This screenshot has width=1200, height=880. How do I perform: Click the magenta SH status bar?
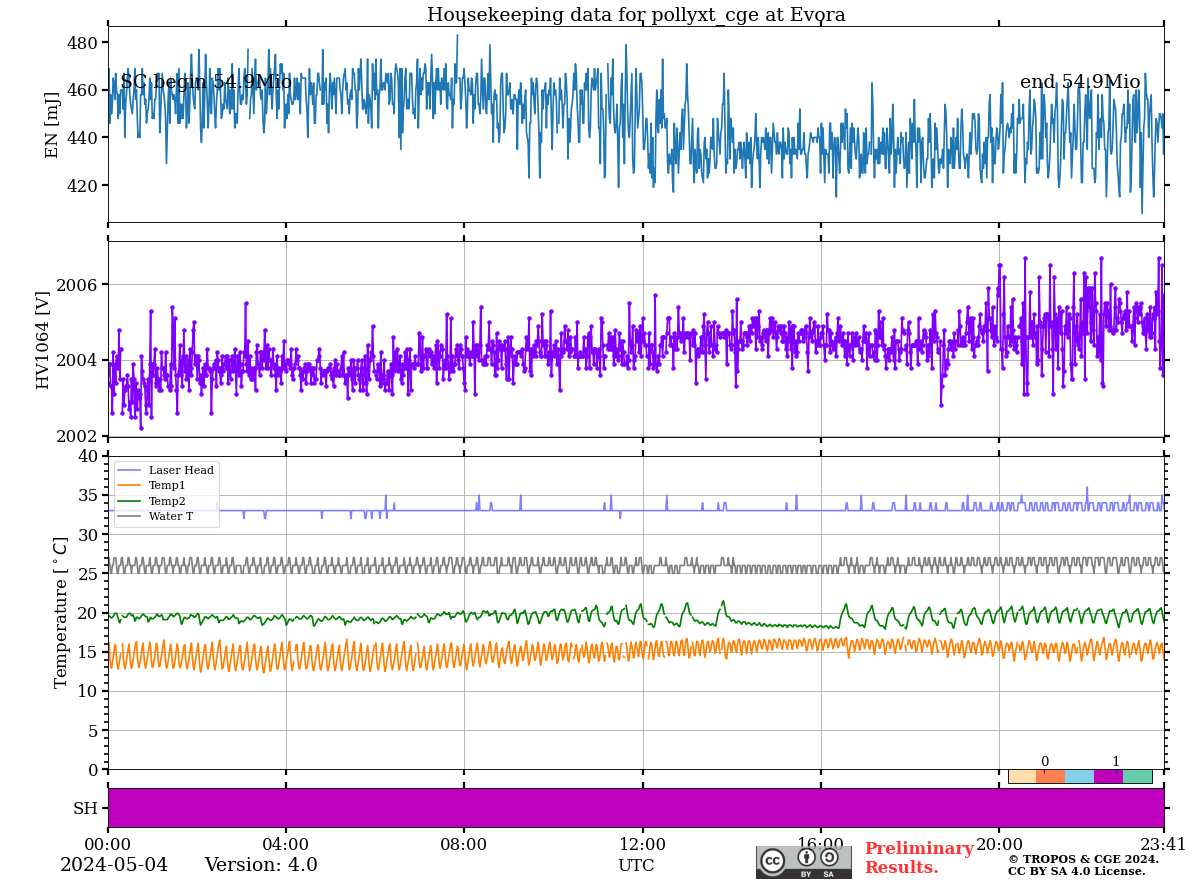click(x=636, y=808)
